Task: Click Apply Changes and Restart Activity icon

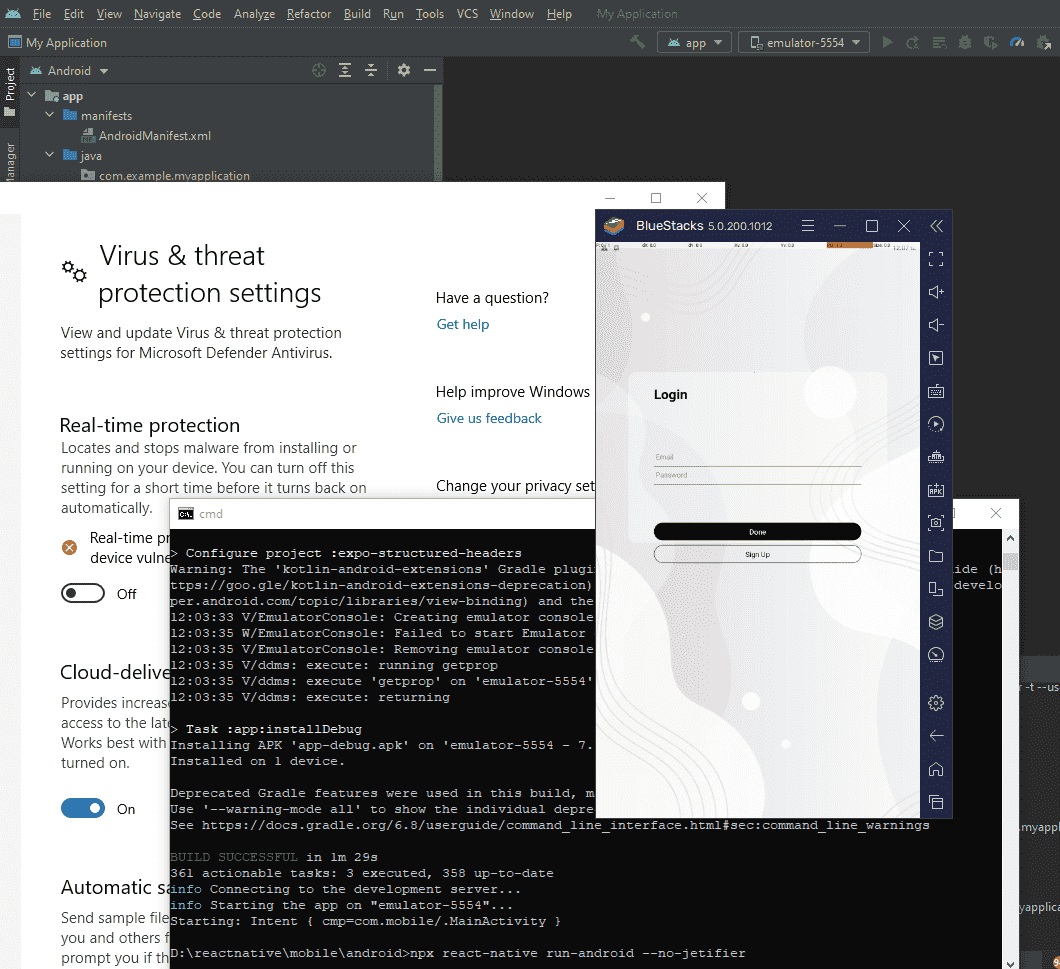Action: [913, 43]
